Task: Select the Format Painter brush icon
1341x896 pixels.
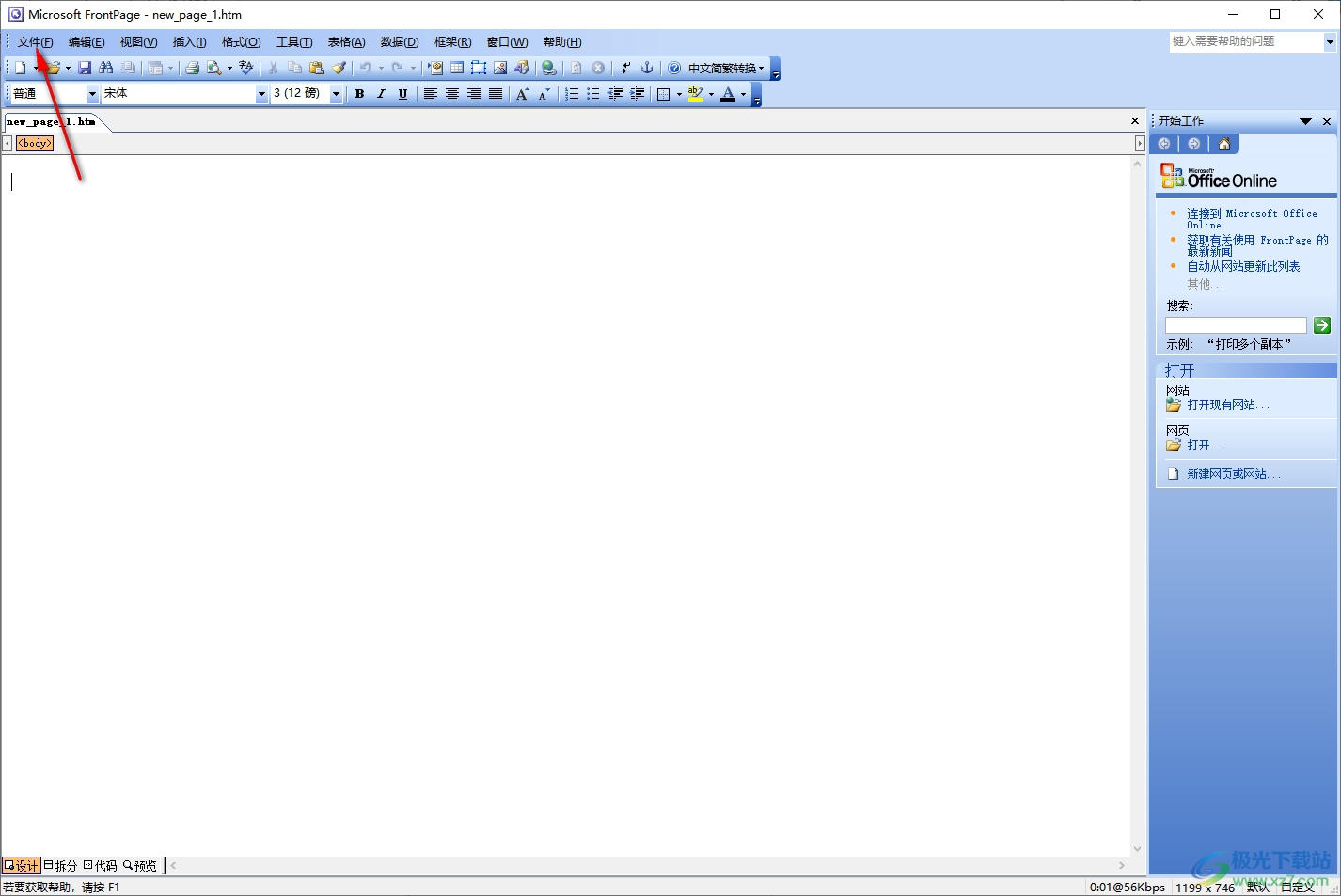Action: 339,68
